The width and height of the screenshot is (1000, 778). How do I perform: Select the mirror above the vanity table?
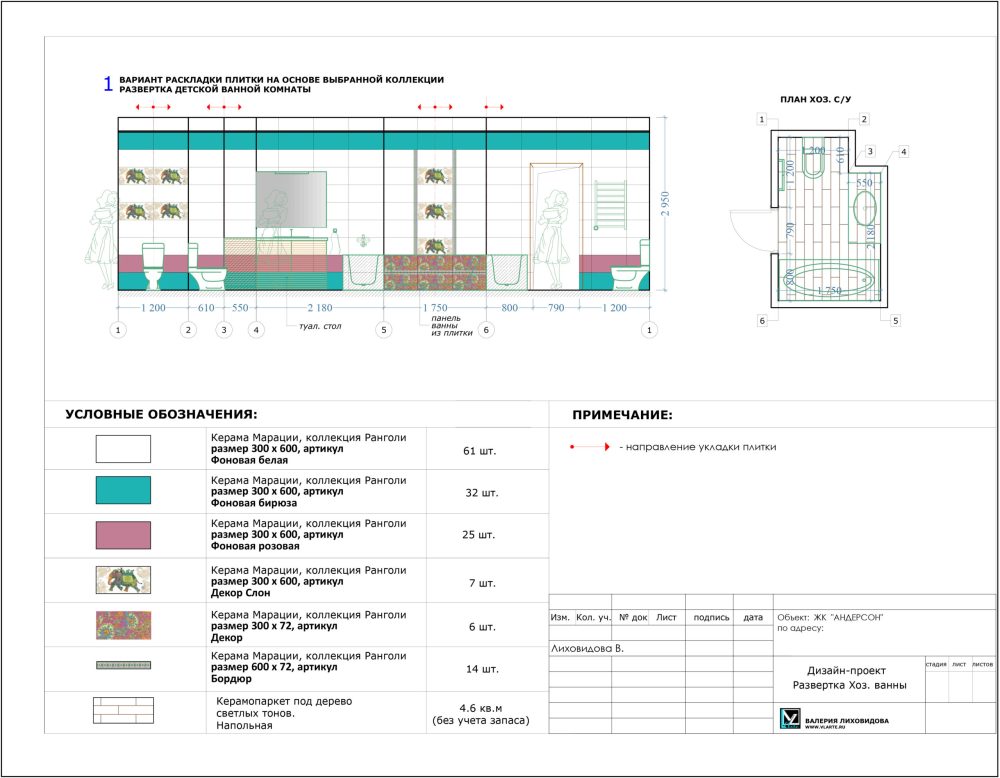pos(292,201)
